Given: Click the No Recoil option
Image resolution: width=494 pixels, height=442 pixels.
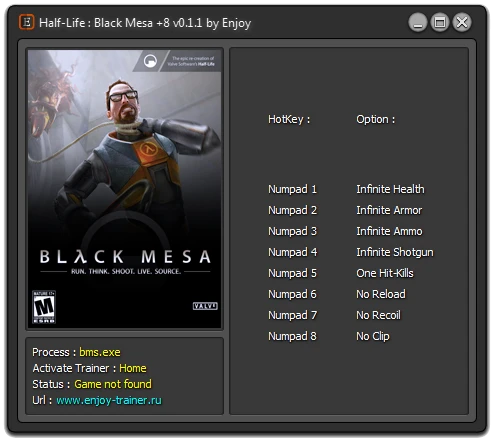Looking at the screenshot, I should pyautogui.click(x=378, y=315).
